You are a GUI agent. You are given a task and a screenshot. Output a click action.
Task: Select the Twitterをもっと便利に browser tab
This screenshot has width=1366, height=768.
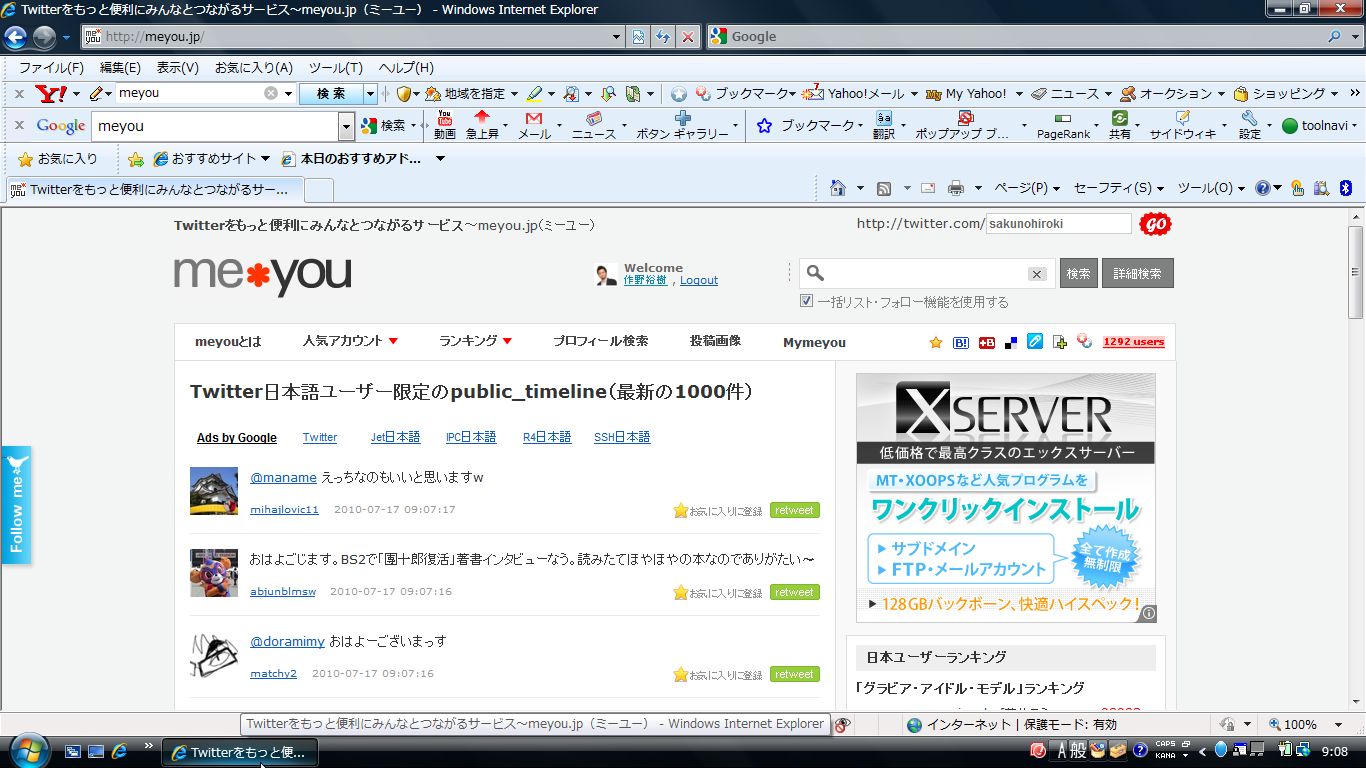coord(154,189)
